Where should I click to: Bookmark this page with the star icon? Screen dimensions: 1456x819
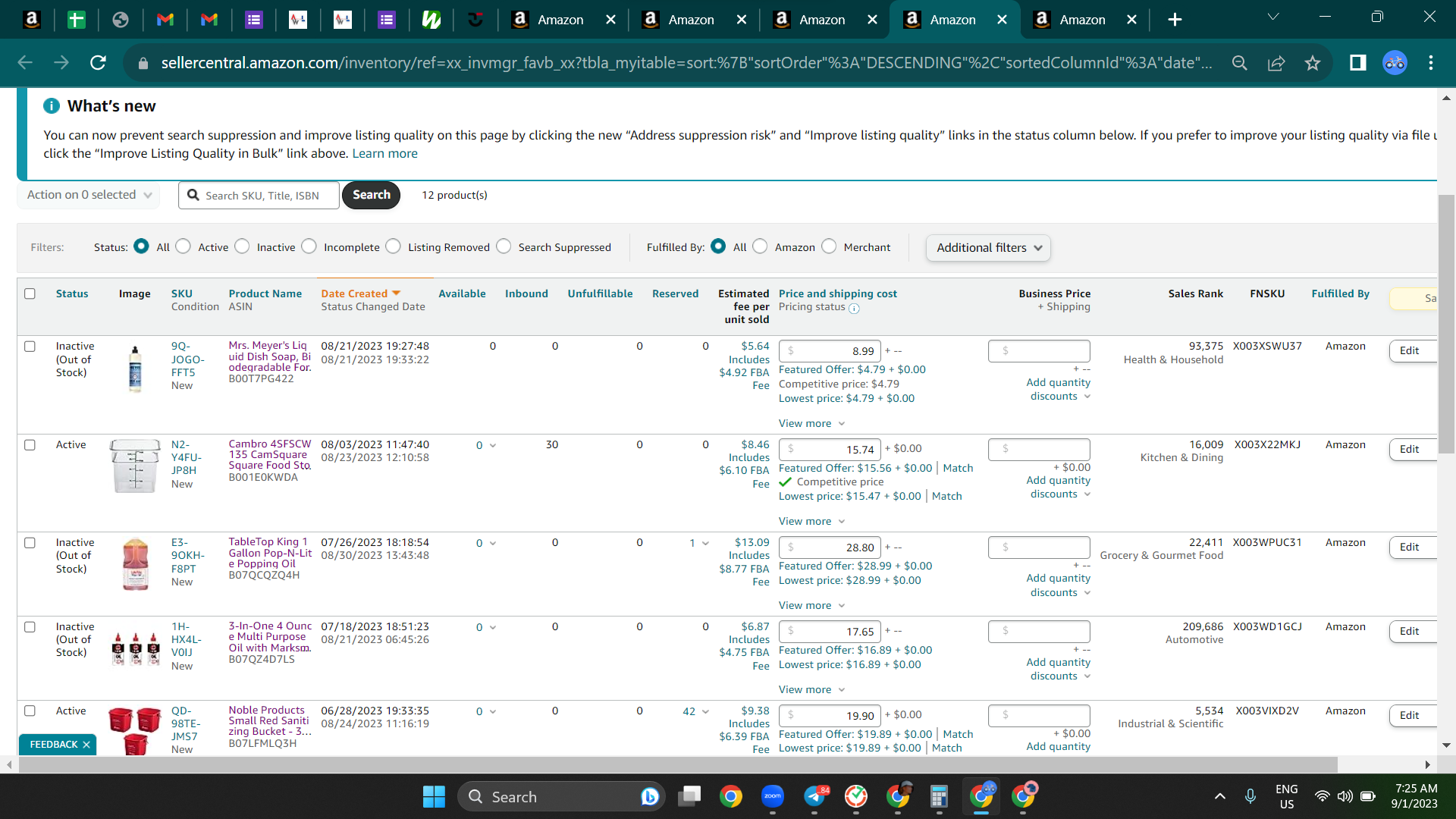pyautogui.click(x=1313, y=63)
